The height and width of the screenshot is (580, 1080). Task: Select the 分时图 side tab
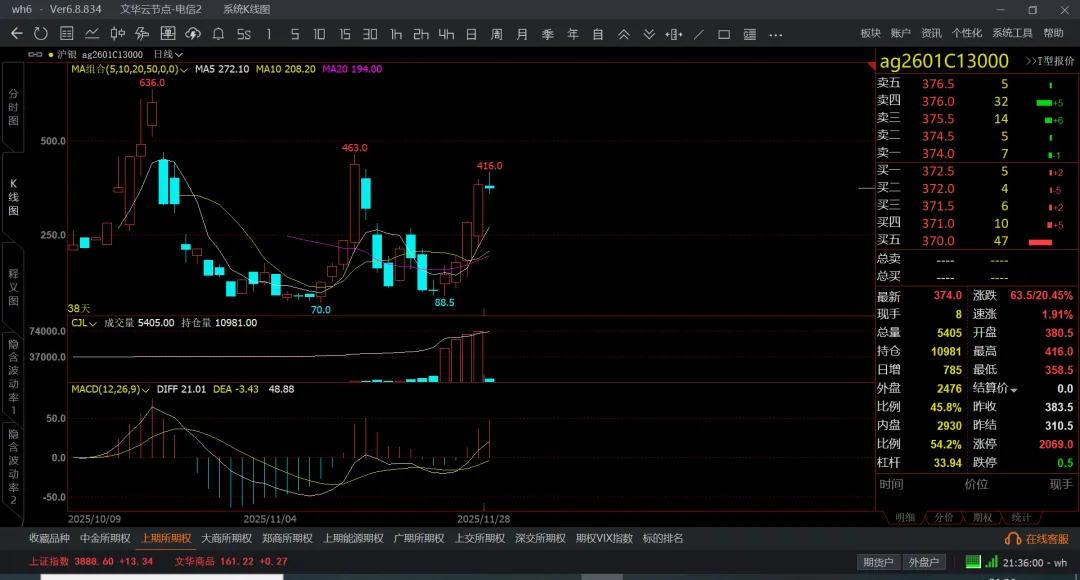point(13,107)
